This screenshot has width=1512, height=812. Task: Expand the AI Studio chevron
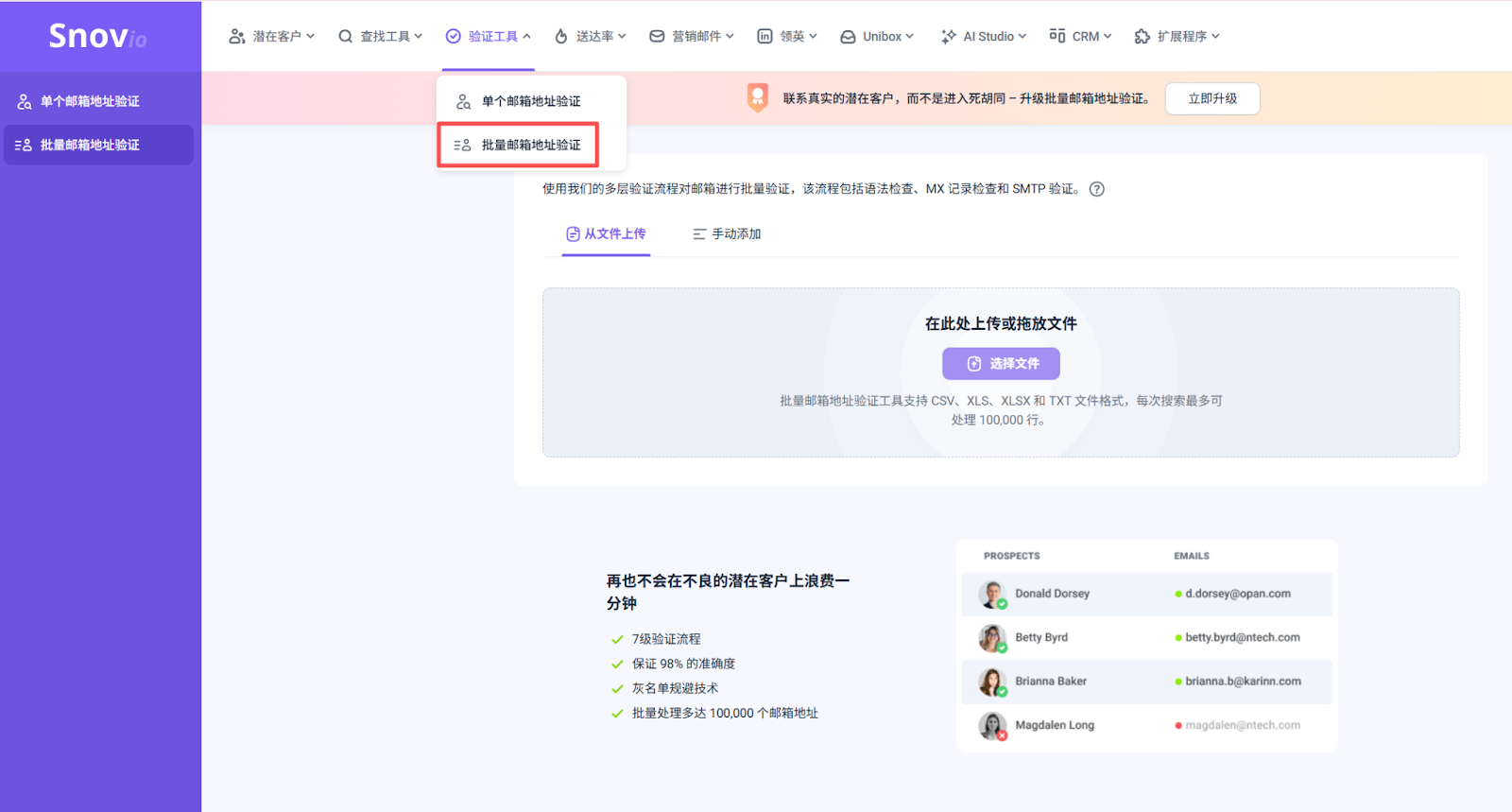tap(1022, 36)
